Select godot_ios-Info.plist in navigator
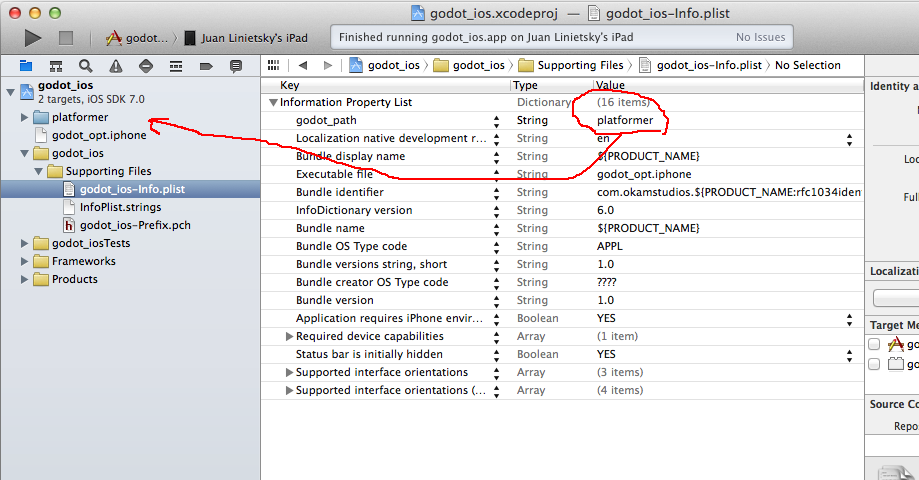Viewport: 919px width, 480px height. coord(132,189)
